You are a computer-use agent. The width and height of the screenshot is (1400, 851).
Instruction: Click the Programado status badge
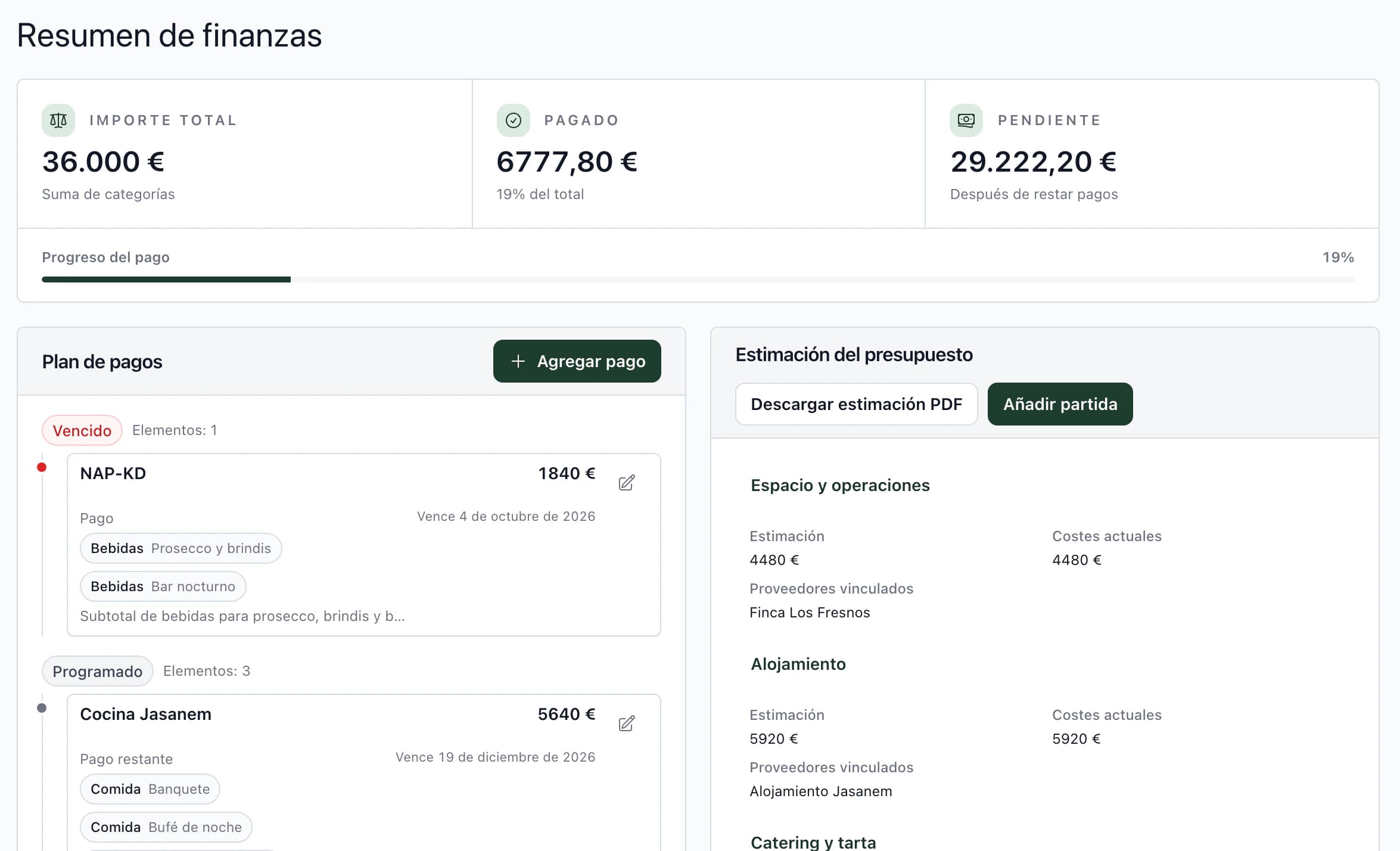[x=97, y=671]
